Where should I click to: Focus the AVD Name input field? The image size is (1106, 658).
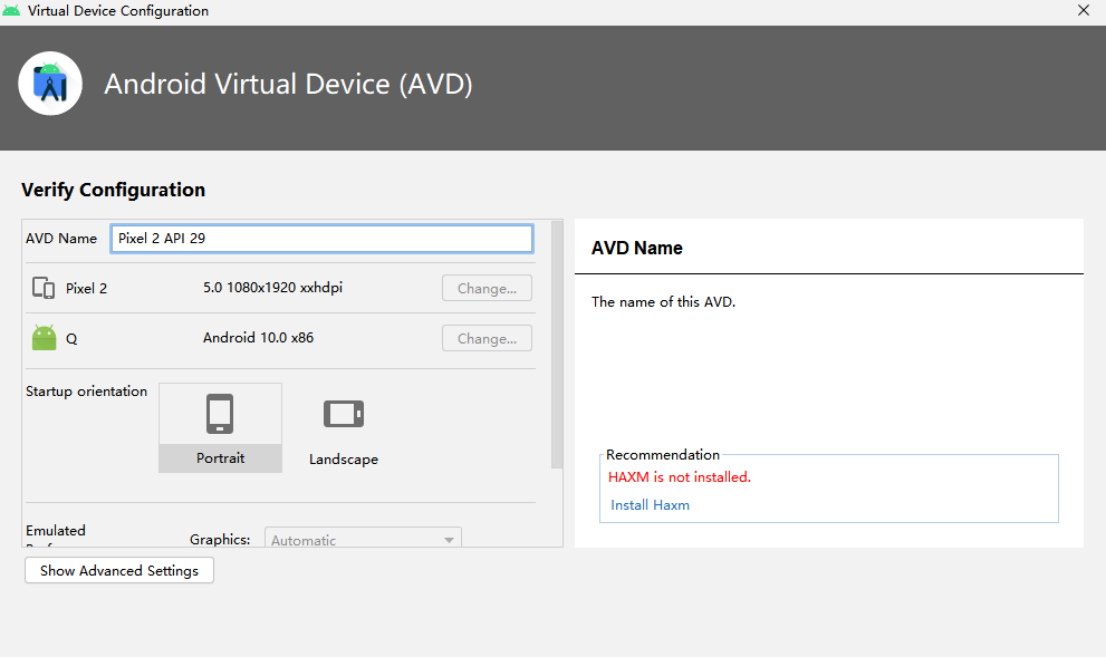point(322,238)
